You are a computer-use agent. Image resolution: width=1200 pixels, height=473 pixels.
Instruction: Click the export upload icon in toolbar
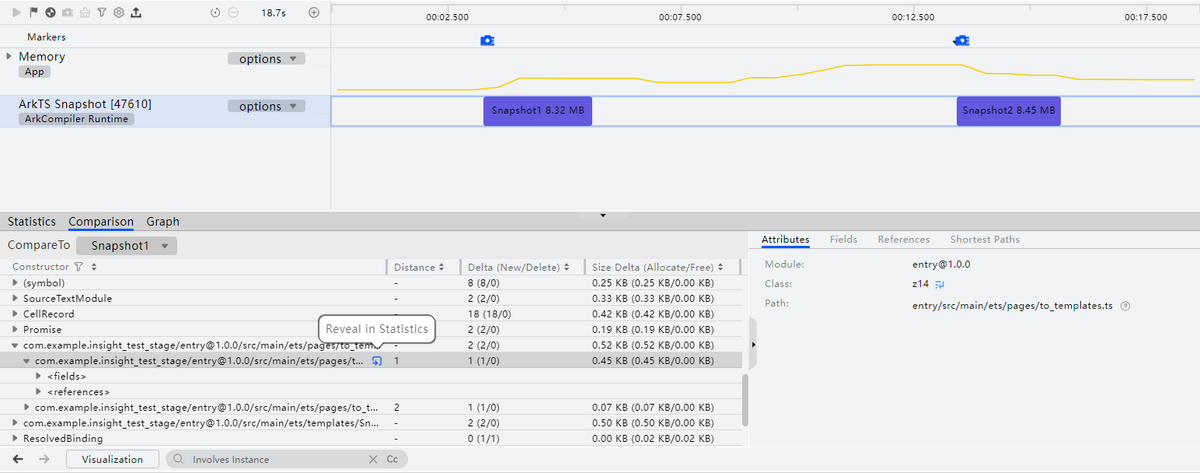click(x=136, y=13)
